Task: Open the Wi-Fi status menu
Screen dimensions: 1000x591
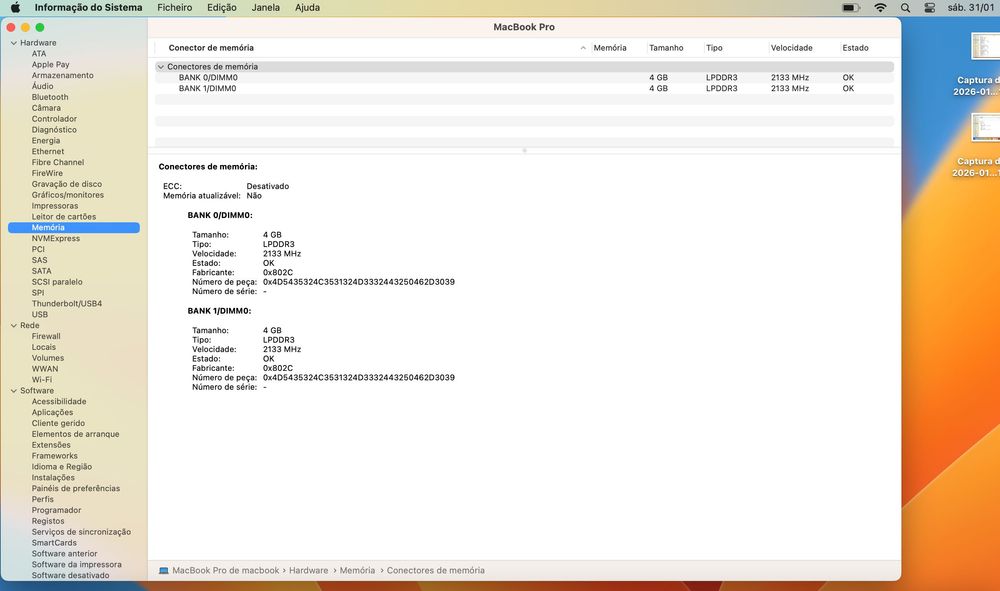Action: pyautogui.click(x=880, y=8)
